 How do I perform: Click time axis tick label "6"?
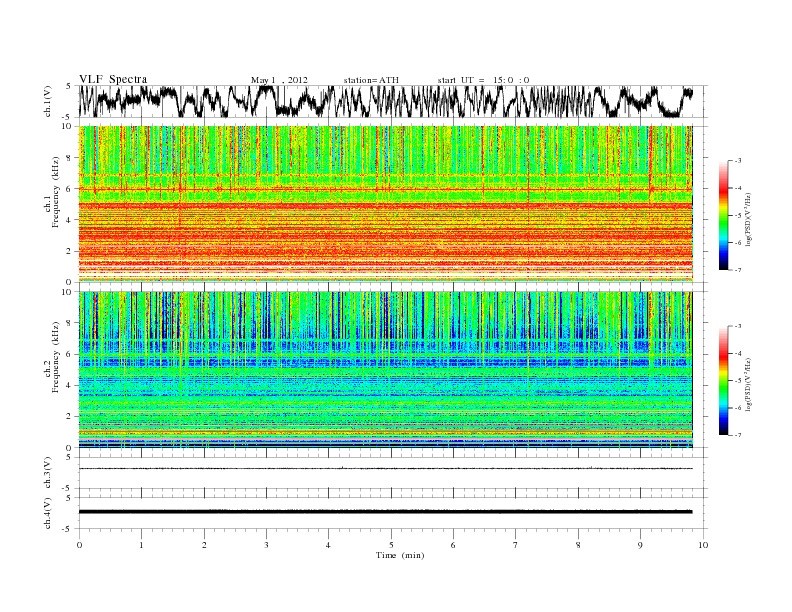pos(453,545)
